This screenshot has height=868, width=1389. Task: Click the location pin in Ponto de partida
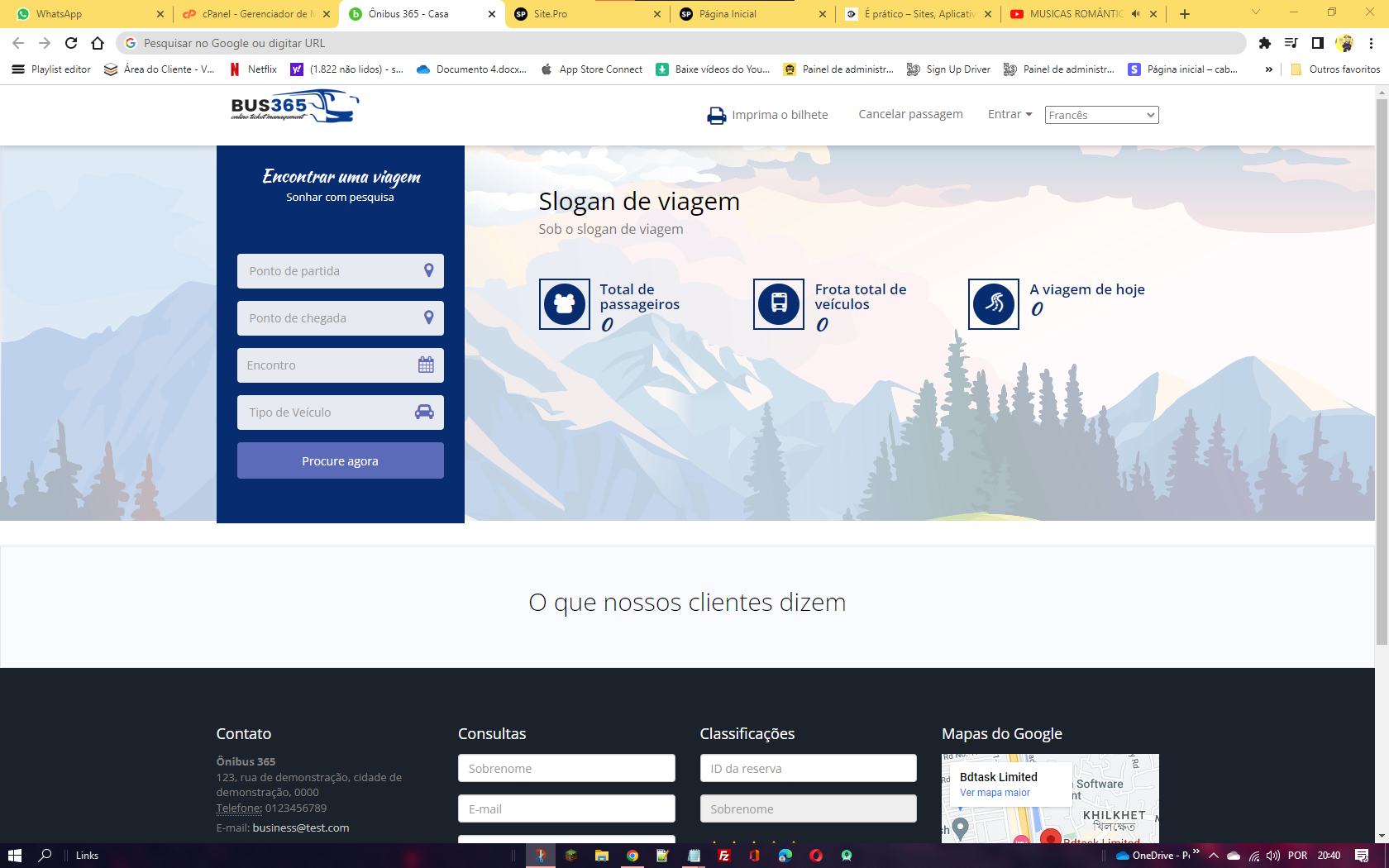(x=428, y=270)
